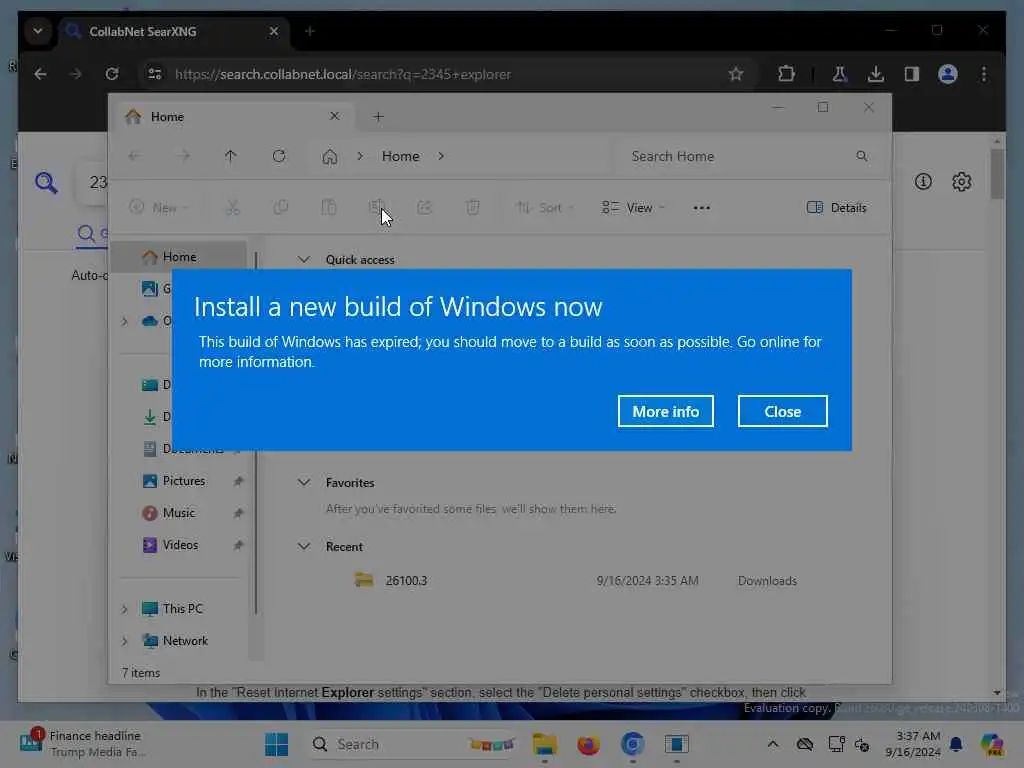1024x768 pixels.
Task: Select Music in the navigation pane
Action: click(178, 513)
